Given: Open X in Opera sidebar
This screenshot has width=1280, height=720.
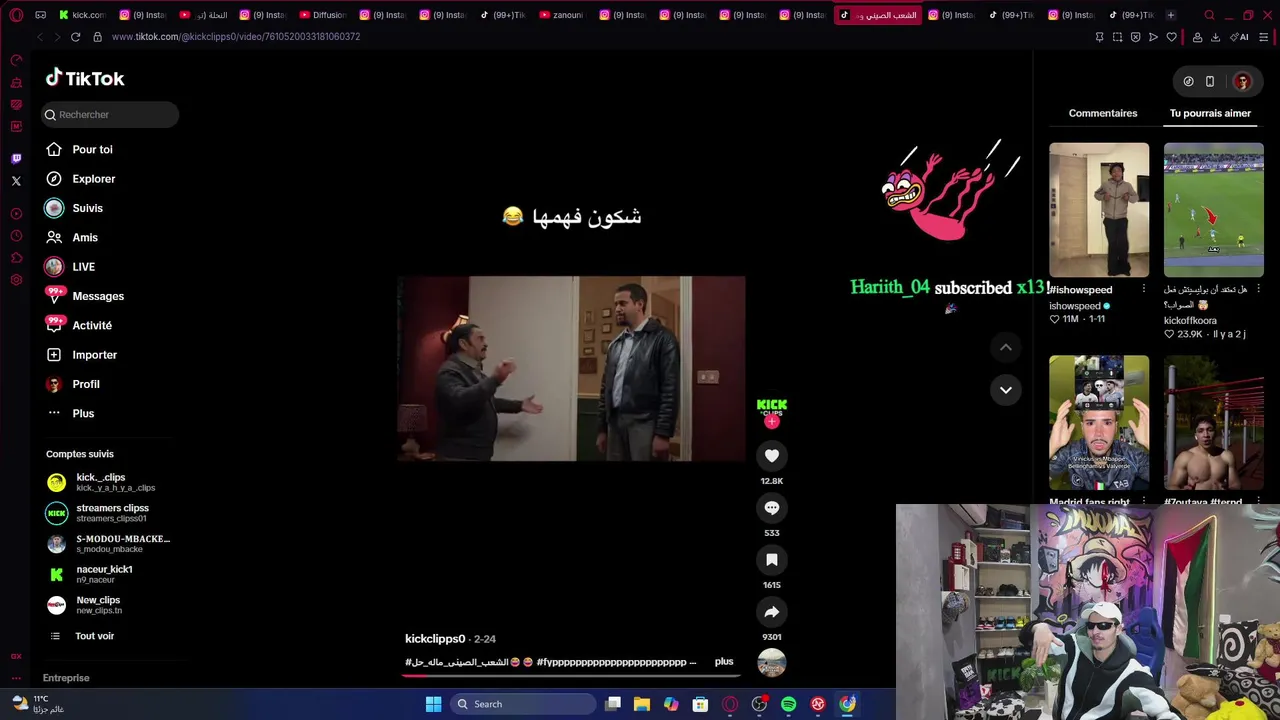Looking at the screenshot, I should tap(16, 181).
